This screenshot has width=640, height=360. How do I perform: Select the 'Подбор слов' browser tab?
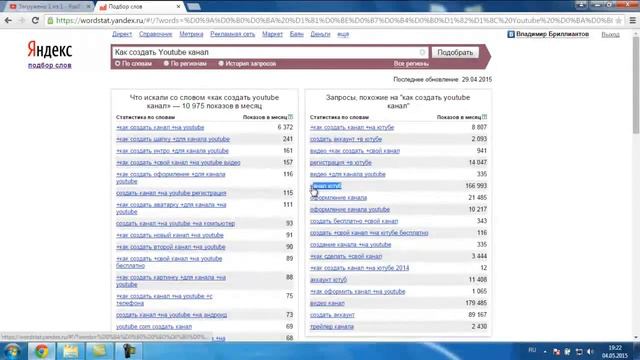tap(139, 7)
